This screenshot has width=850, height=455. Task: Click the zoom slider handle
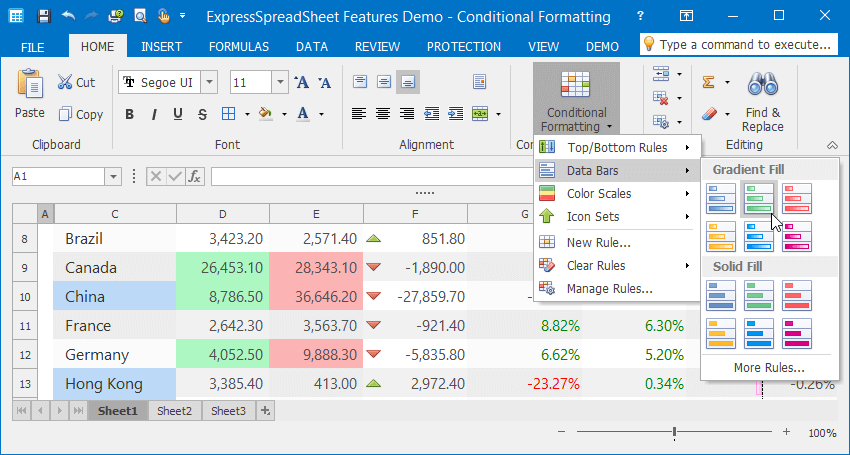tap(675, 432)
